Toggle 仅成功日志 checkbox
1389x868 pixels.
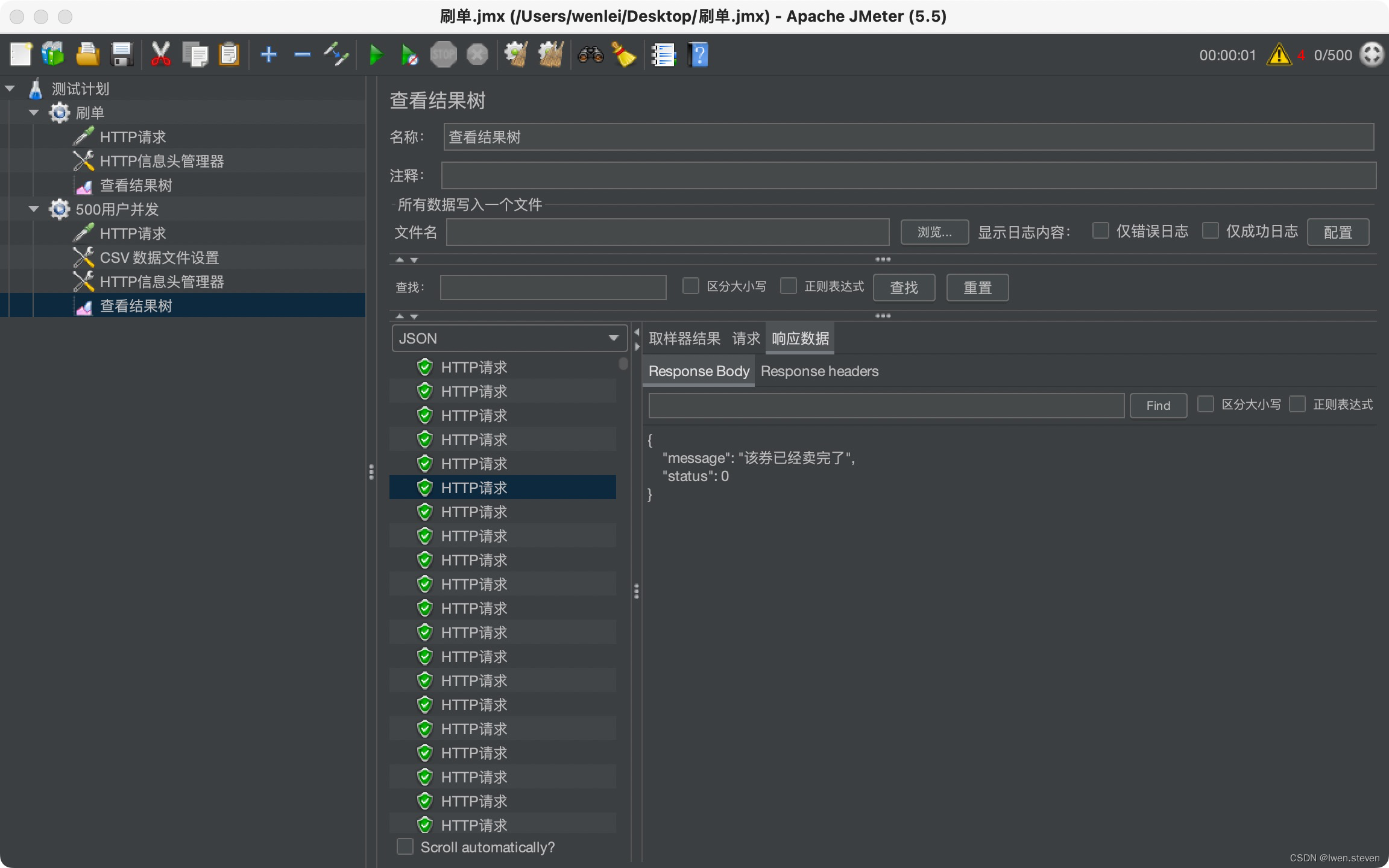click(1211, 231)
